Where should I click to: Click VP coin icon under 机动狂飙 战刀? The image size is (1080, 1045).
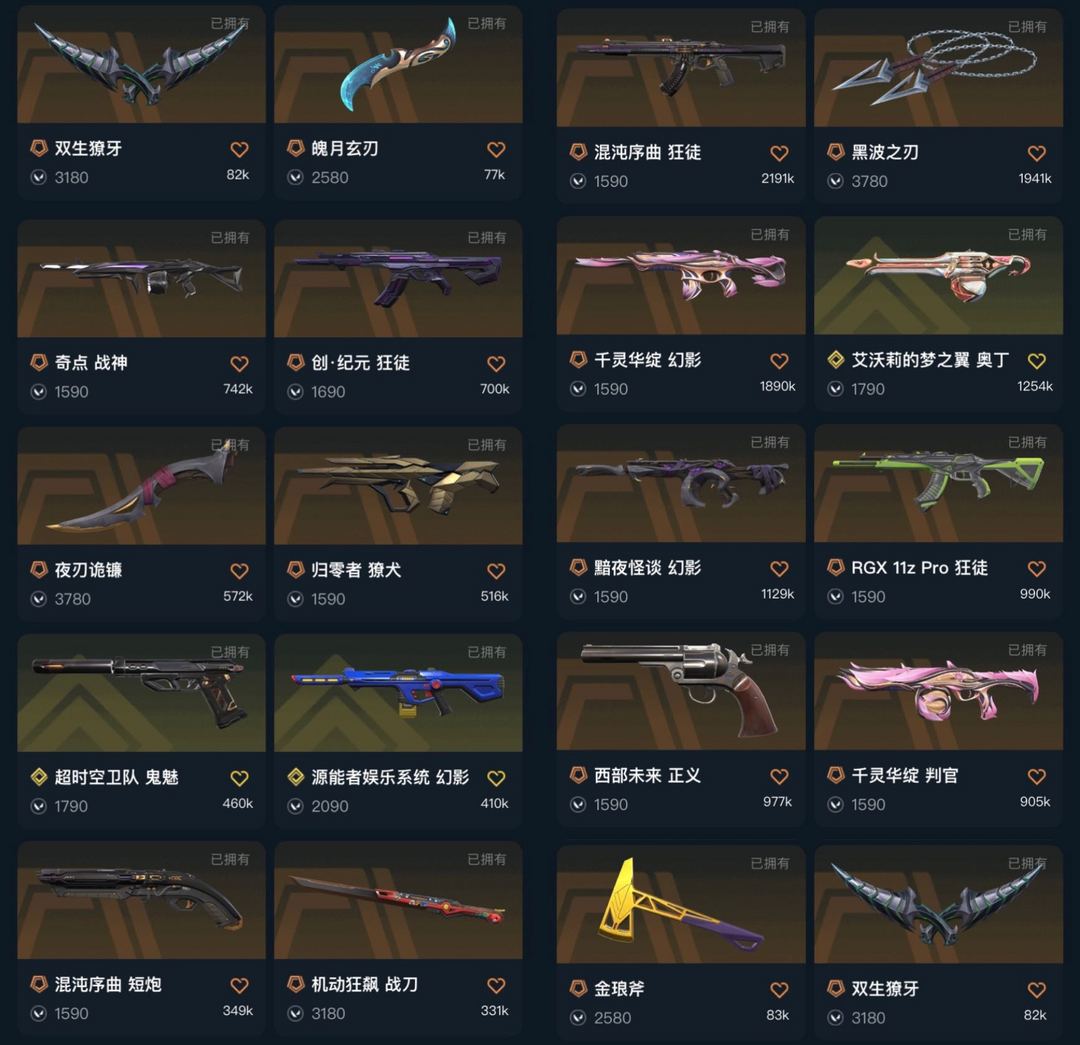[x=295, y=1013]
